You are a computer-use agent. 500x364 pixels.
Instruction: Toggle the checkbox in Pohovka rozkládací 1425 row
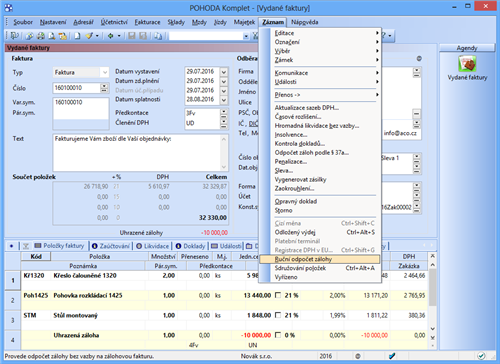click(x=278, y=295)
